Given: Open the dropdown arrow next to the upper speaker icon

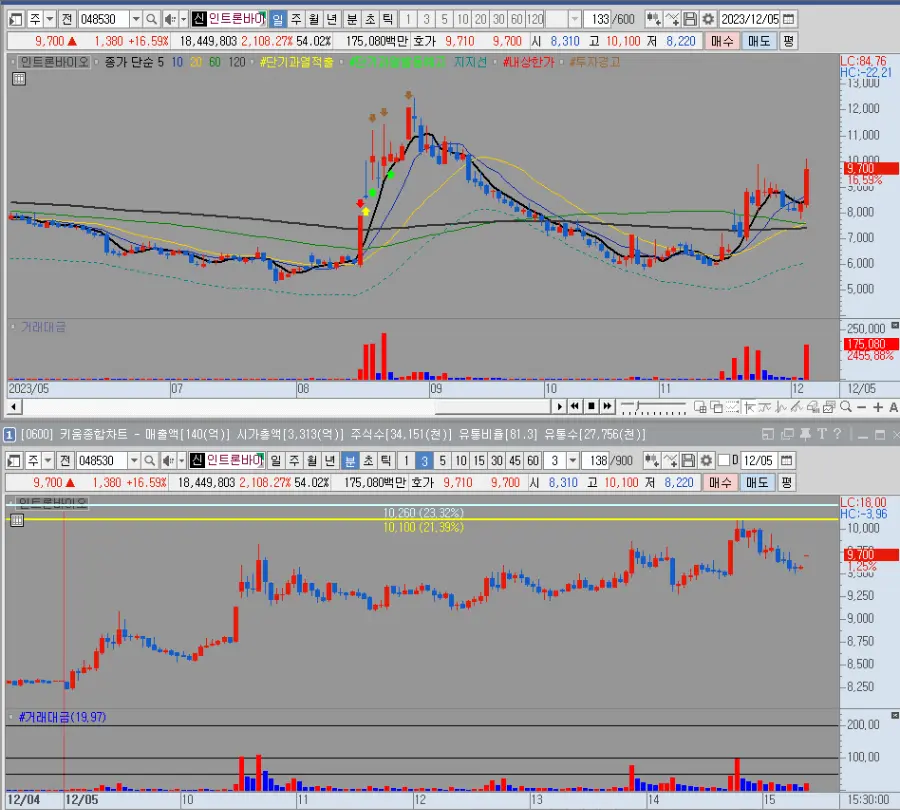Looking at the screenshot, I should pos(184,20).
